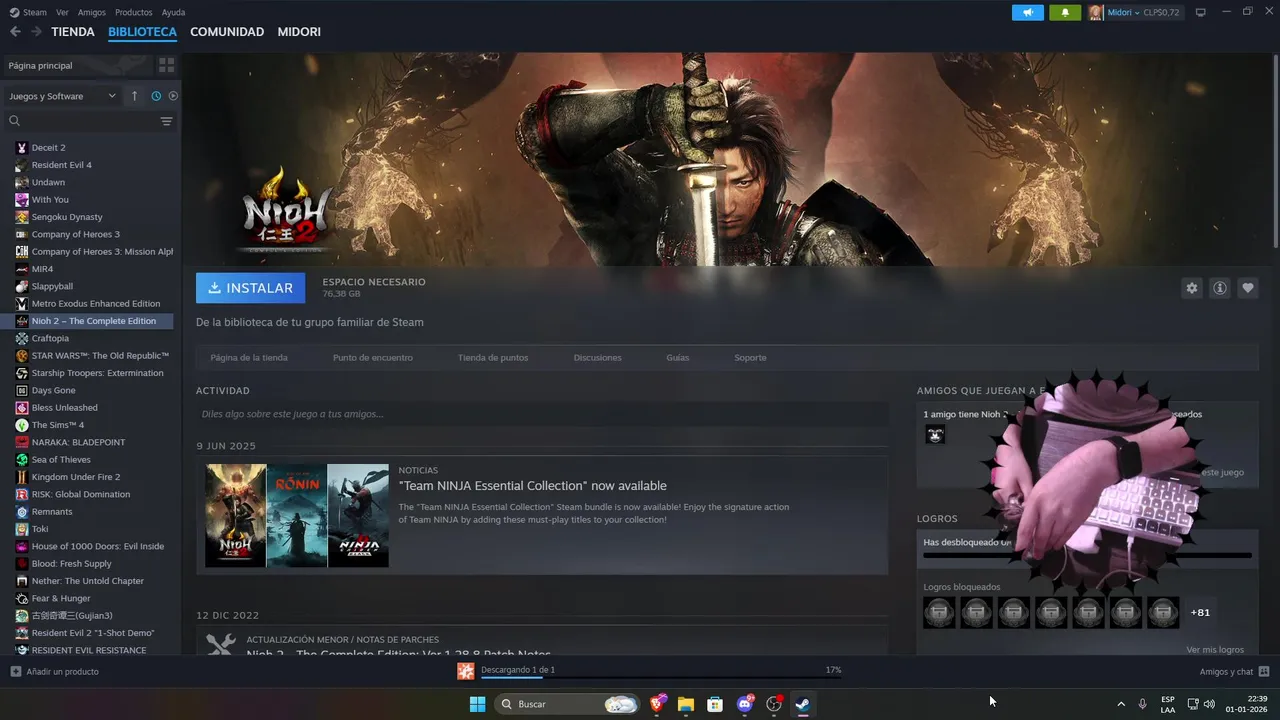Toggle the ready-to-play filter icon
The image size is (1280, 720).
[173, 96]
